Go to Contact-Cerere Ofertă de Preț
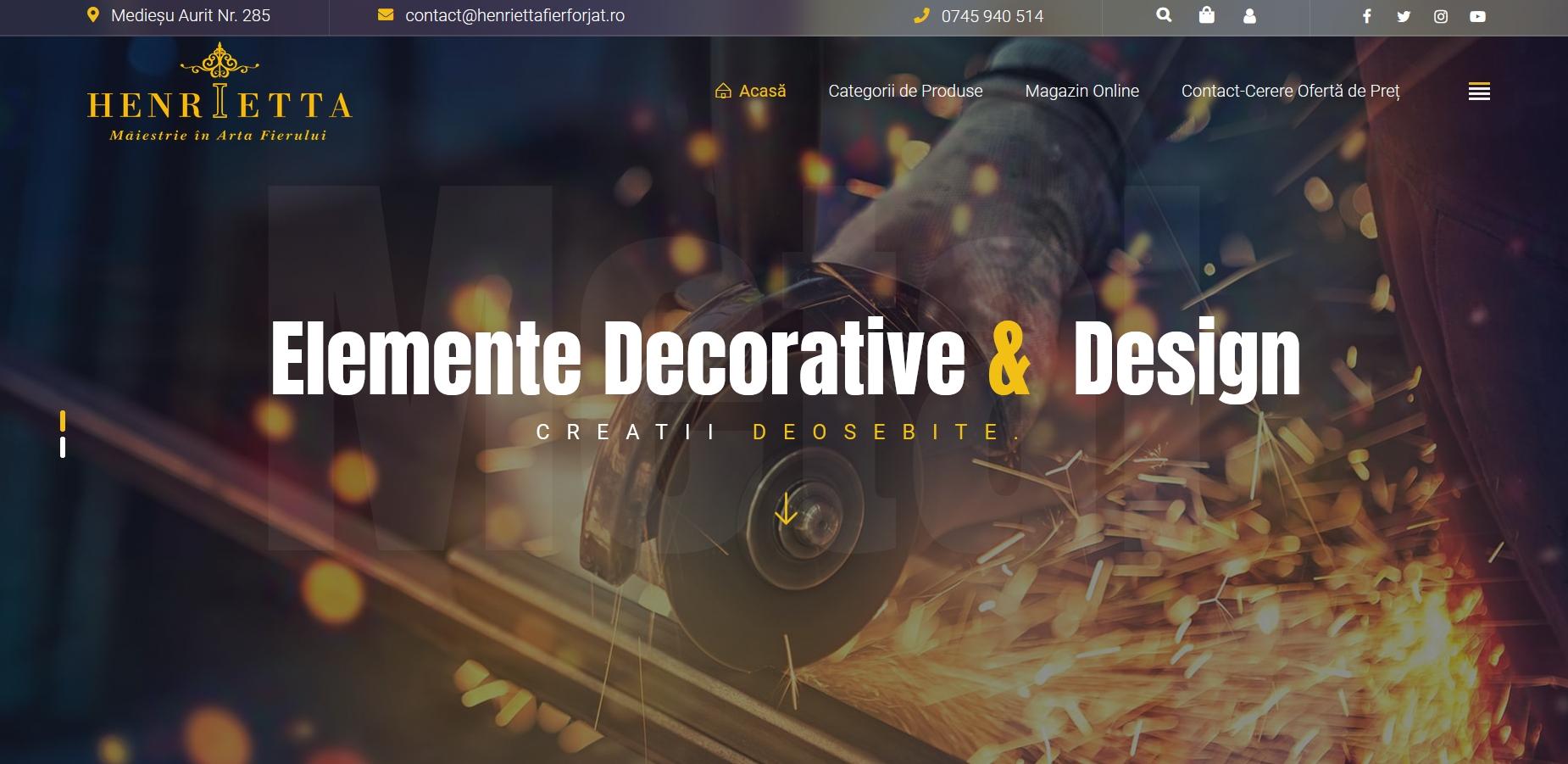The height and width of the screenshot is (764, 1568). tap(1290, 91)
